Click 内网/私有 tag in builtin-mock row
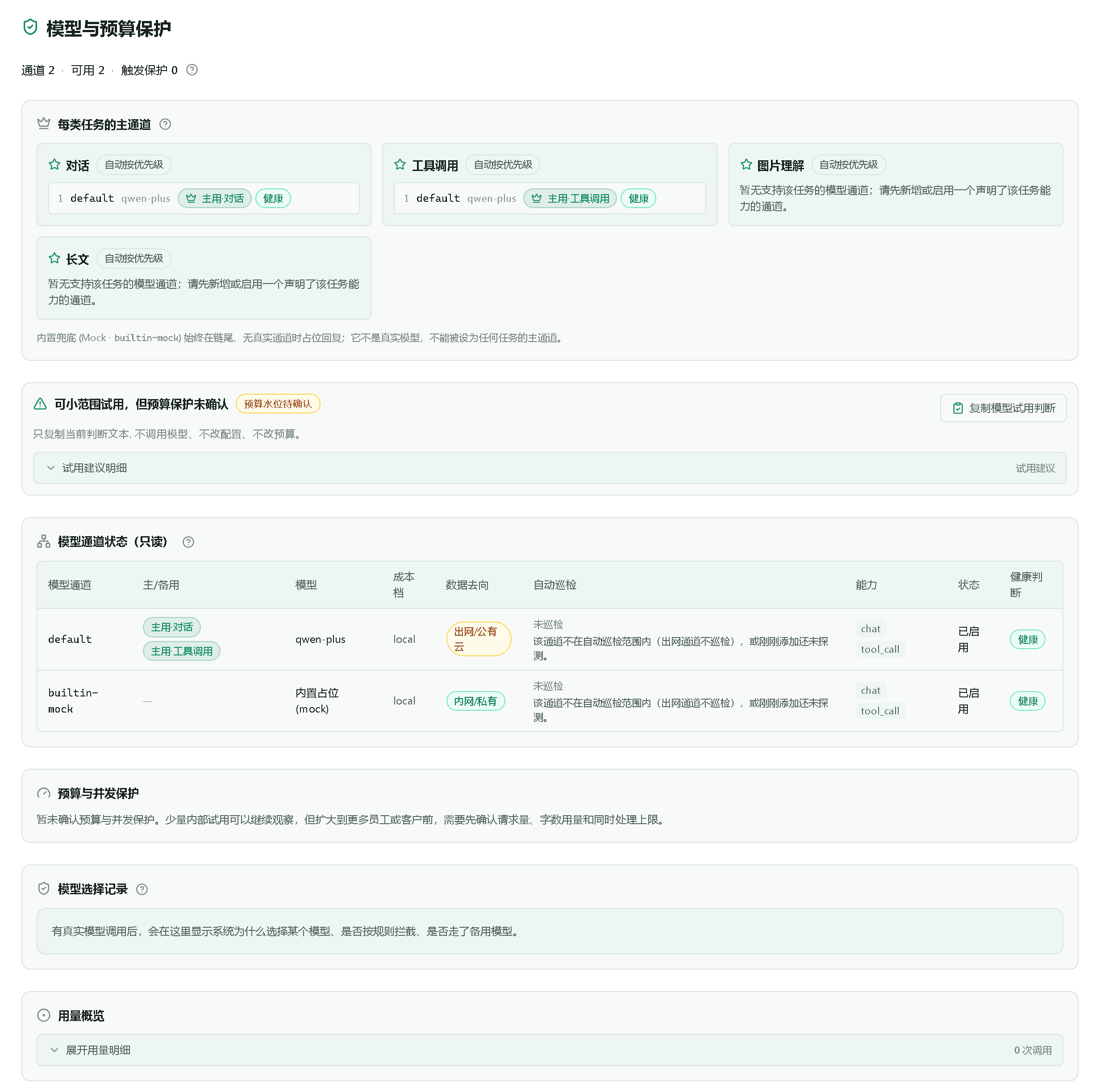 point(475,701)
